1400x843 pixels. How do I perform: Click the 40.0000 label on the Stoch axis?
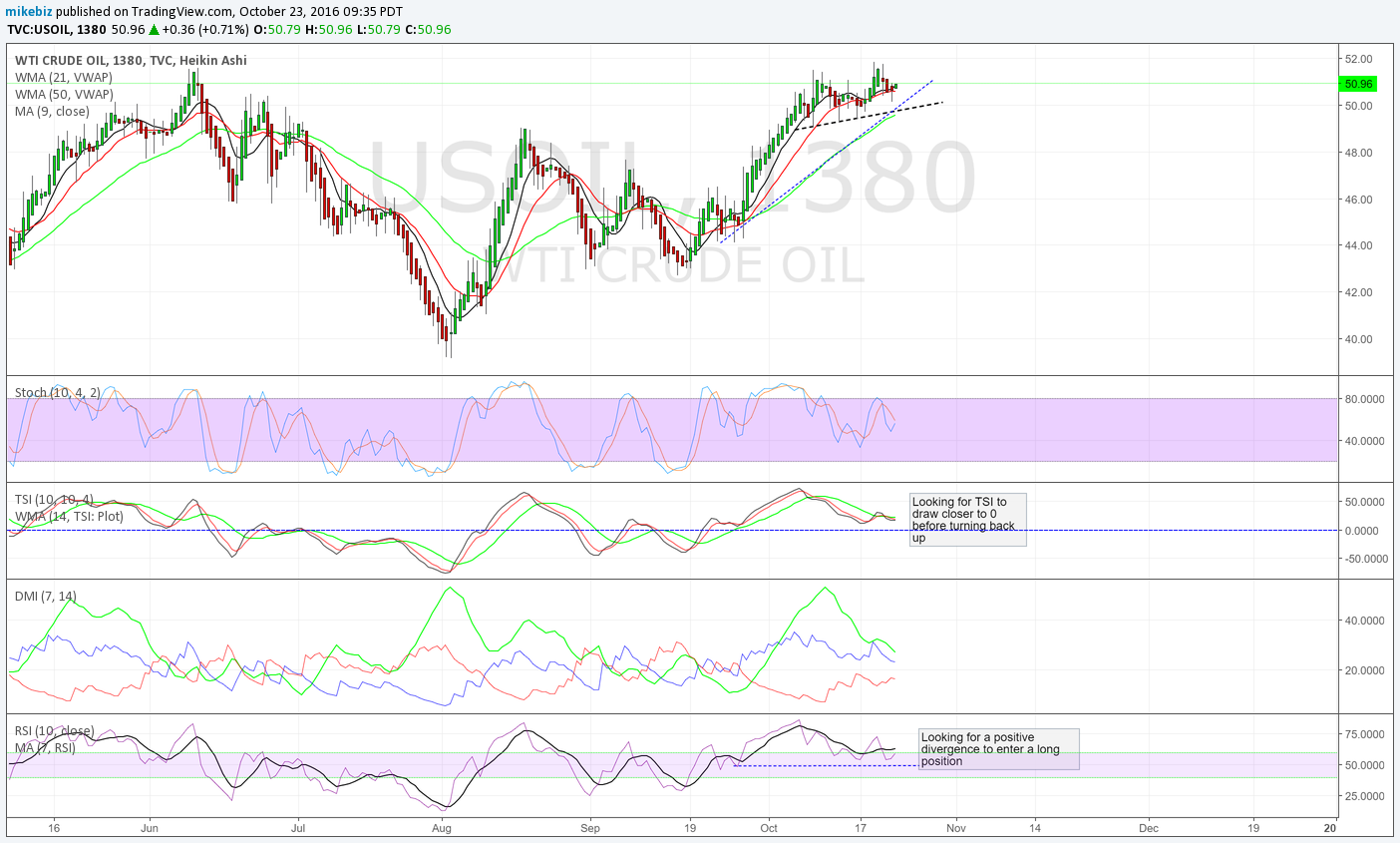tap(1364, 441)
